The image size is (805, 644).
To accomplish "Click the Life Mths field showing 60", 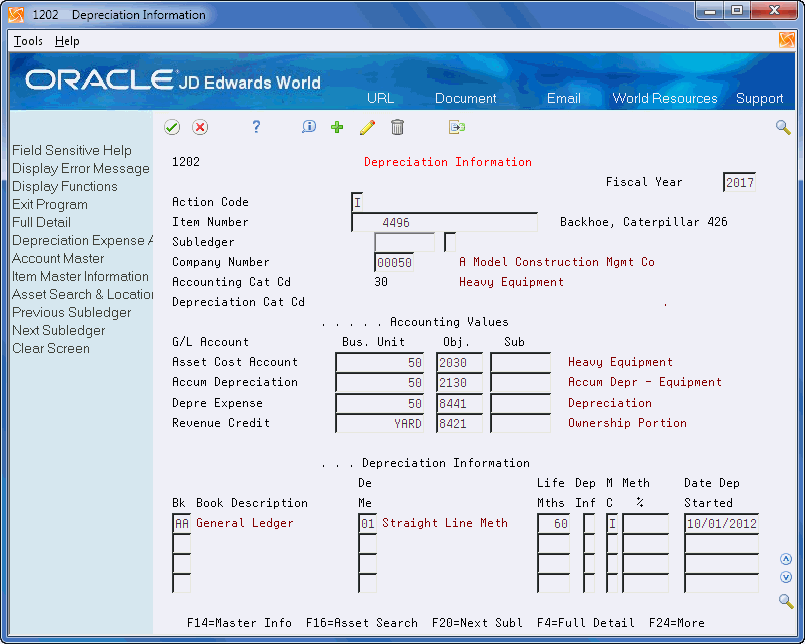I will click(553, 523).
